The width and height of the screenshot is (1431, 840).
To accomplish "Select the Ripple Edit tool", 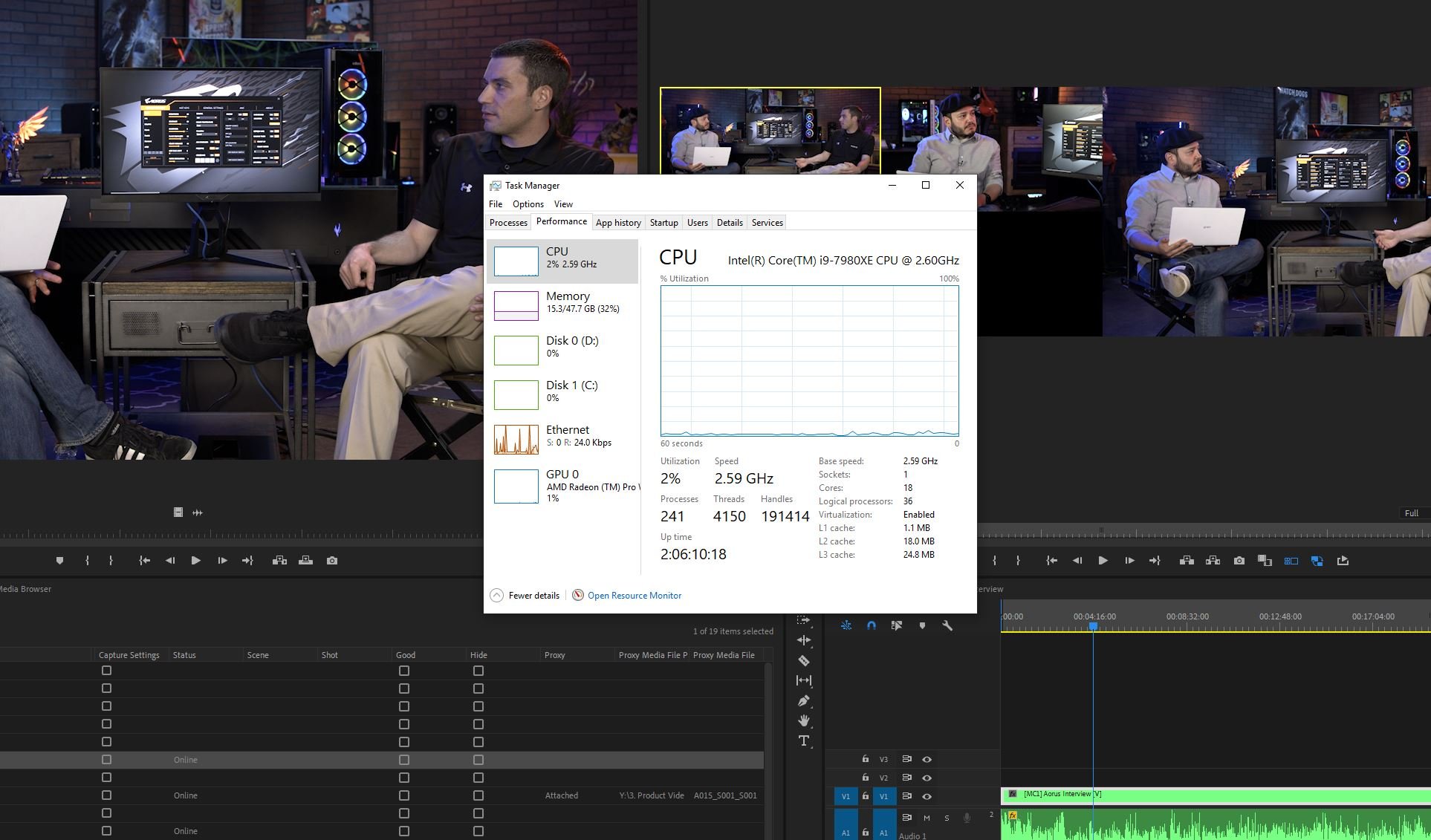I will pos(804,639).
